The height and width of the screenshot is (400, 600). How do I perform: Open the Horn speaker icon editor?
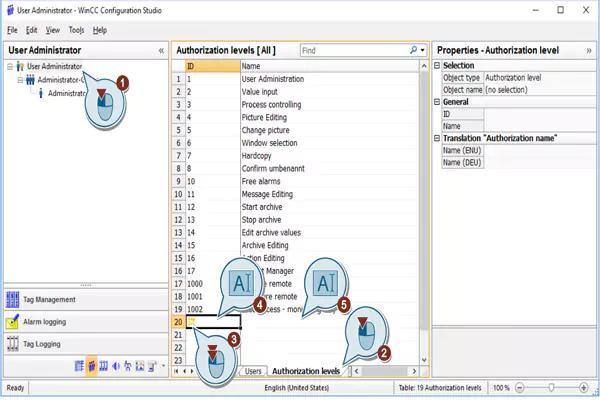[x=116, y=366]
